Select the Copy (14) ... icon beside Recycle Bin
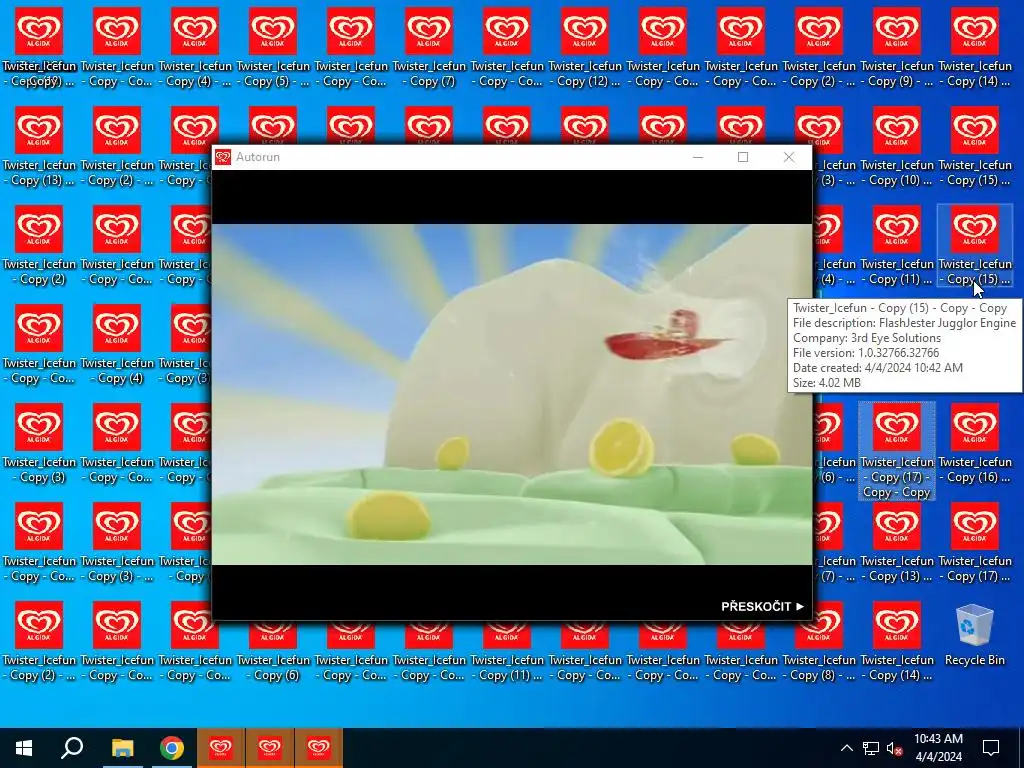1024x768 pixels. tap(897, 641)
